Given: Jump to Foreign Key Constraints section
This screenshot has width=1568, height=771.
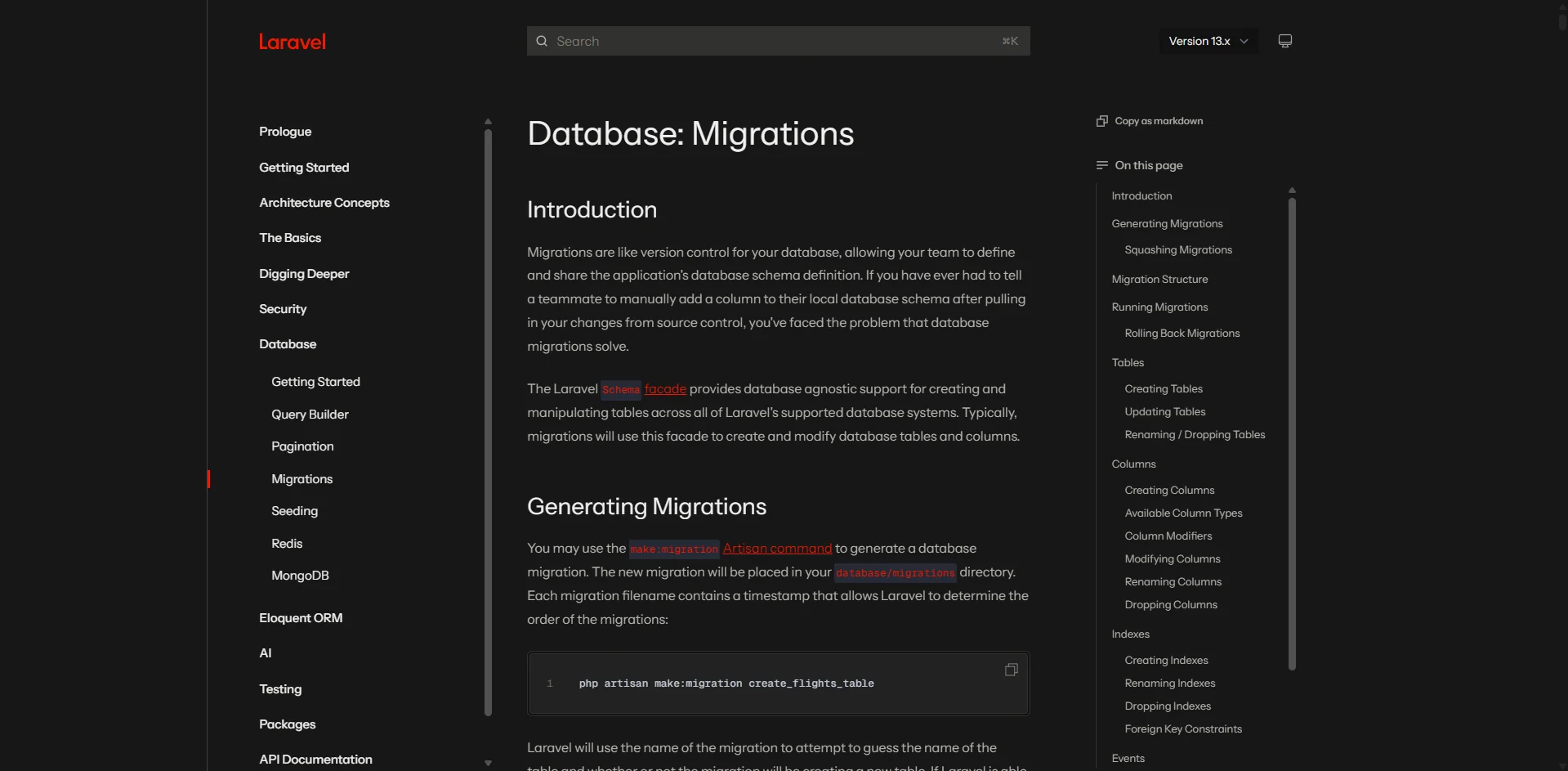Looking at the screenshot, I should pos(1183,729).
